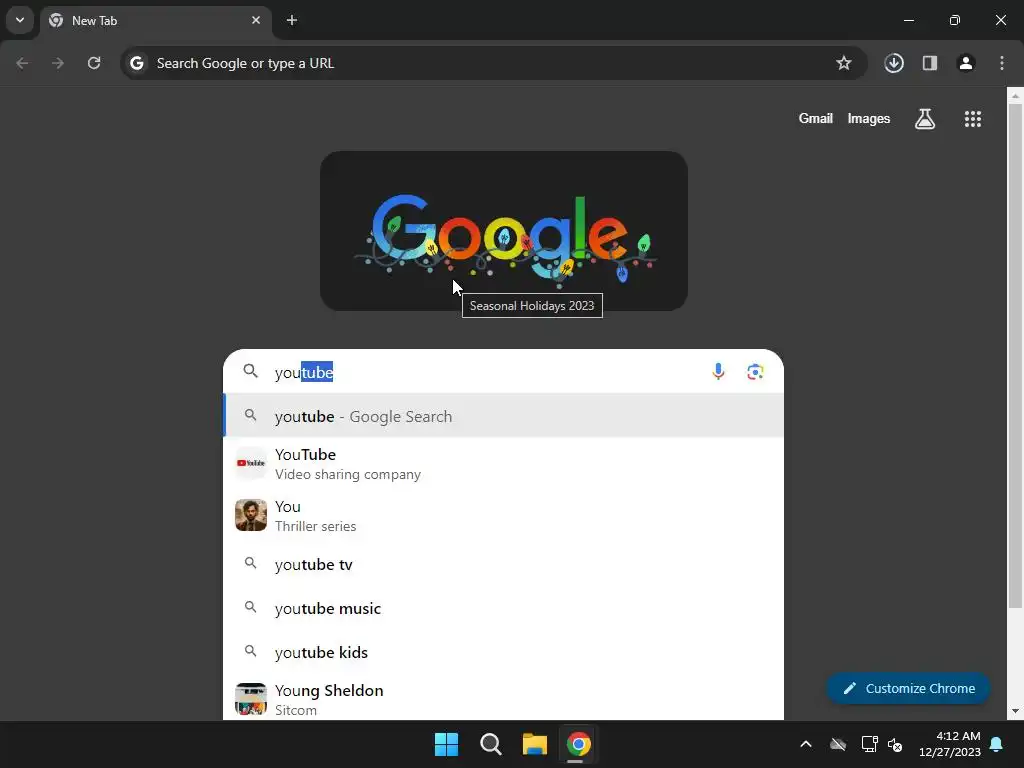Open the clock showing 4:12 AM
This screenshot has width=1024, height=768.
pos(950,744)
